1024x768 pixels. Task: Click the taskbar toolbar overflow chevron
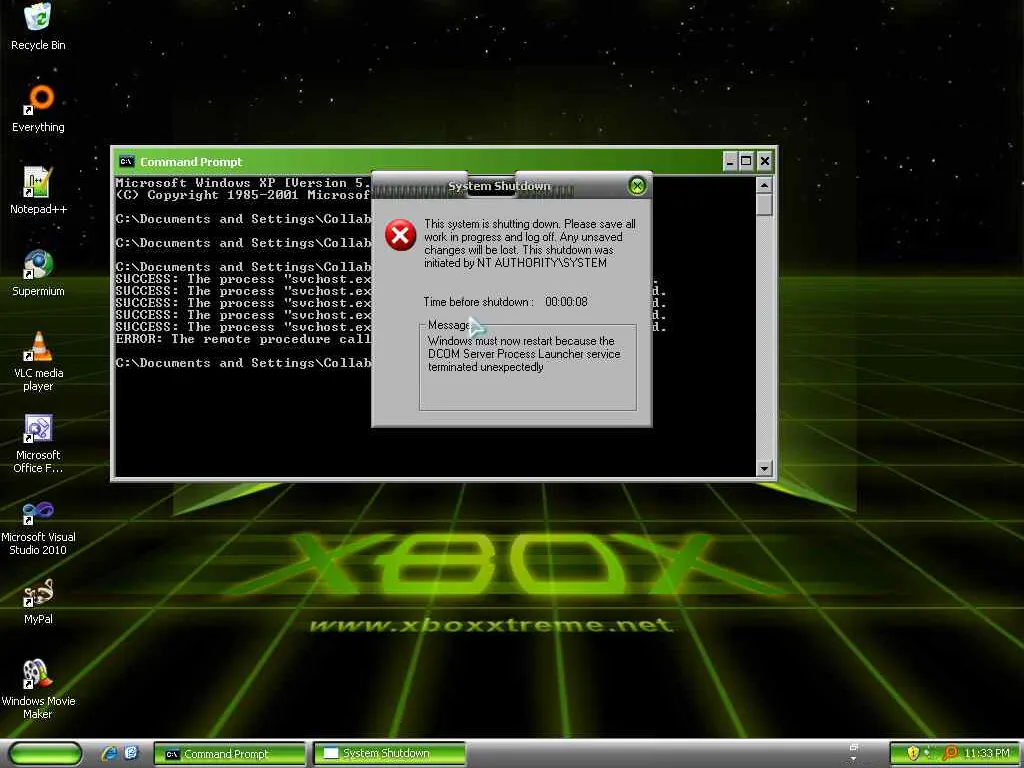pos(853,760)
